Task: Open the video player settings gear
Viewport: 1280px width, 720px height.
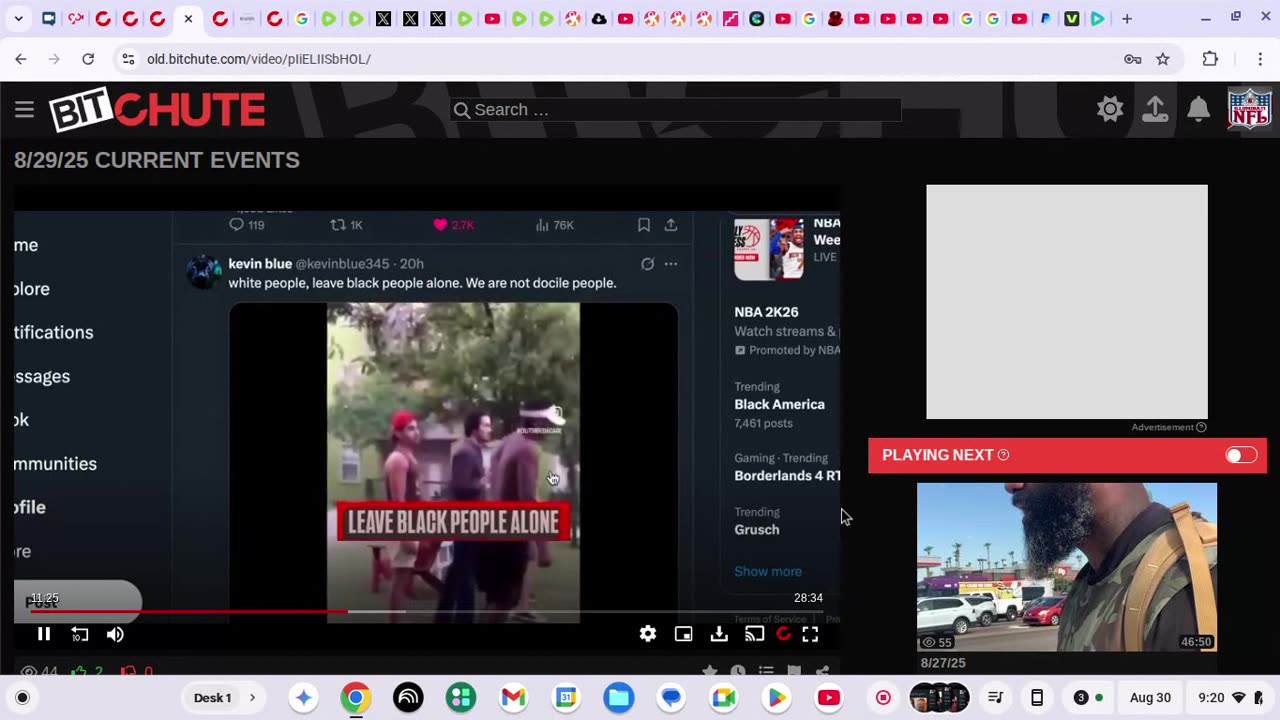Action: click(x=648, y=634)
